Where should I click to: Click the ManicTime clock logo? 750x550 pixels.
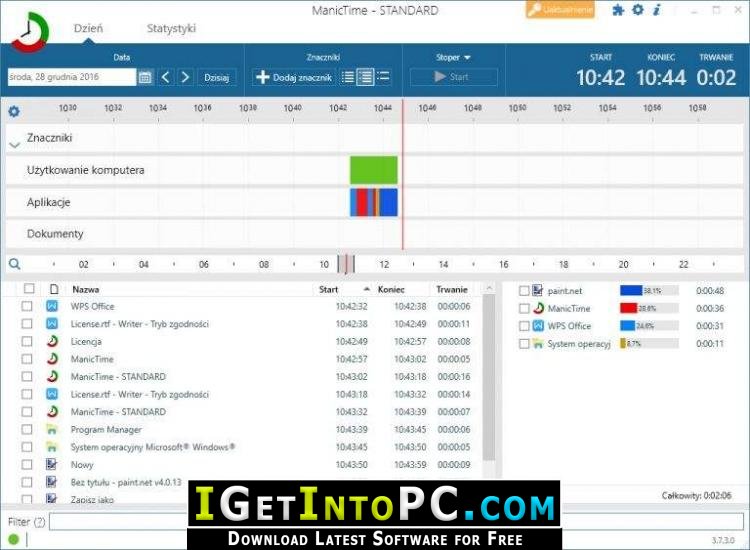[29, 32]
